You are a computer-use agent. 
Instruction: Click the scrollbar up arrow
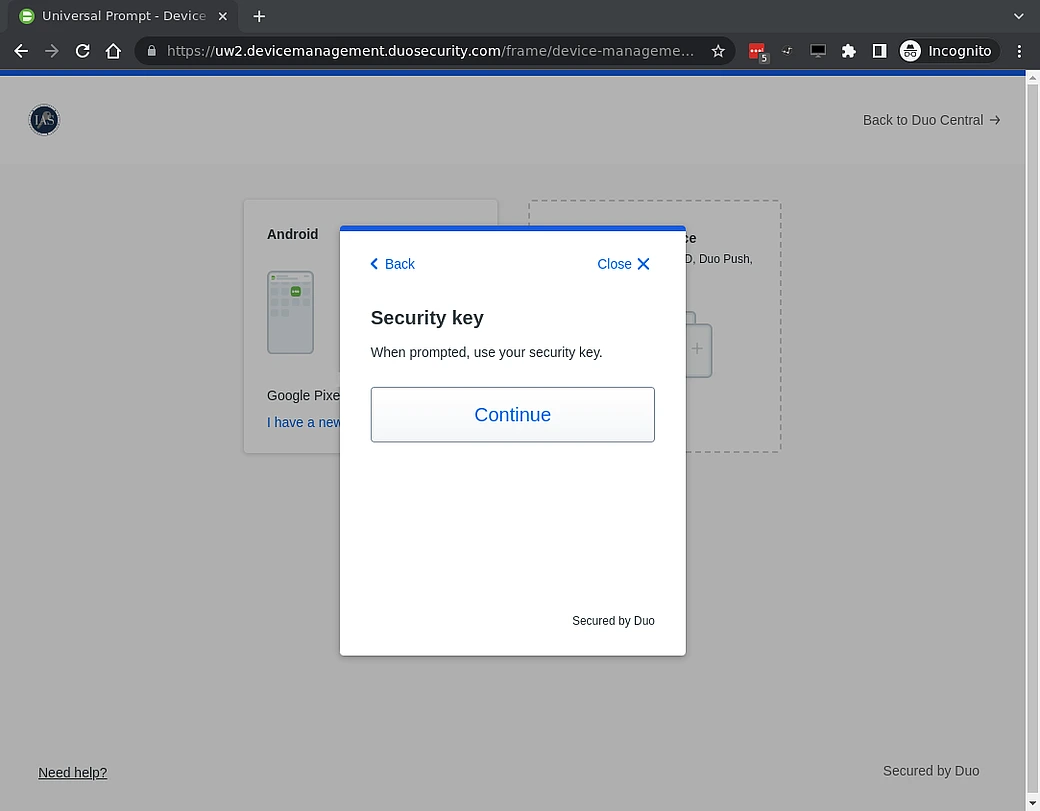coord(1033,78)
